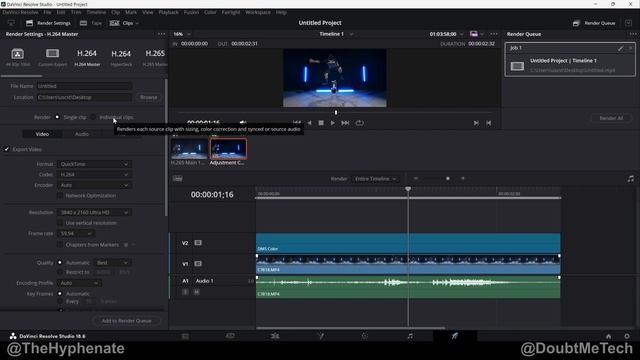Toggle the Export Video checkbox
The height and width of the screenshot is (360, 640).
(x=7, y=149)
